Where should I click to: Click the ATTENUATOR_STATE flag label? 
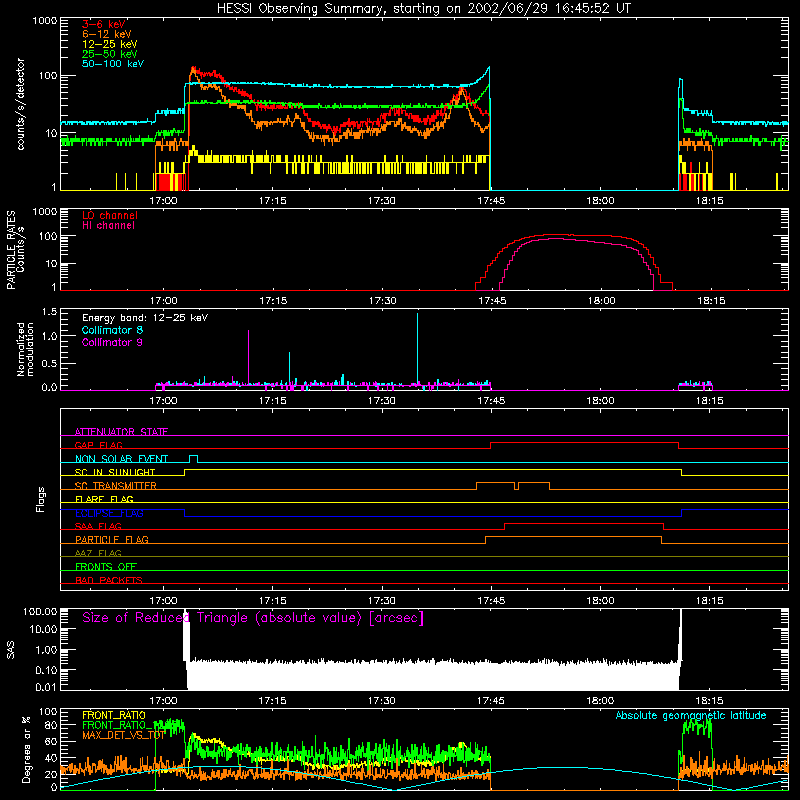pyautogui.click(x=121, y=432)
